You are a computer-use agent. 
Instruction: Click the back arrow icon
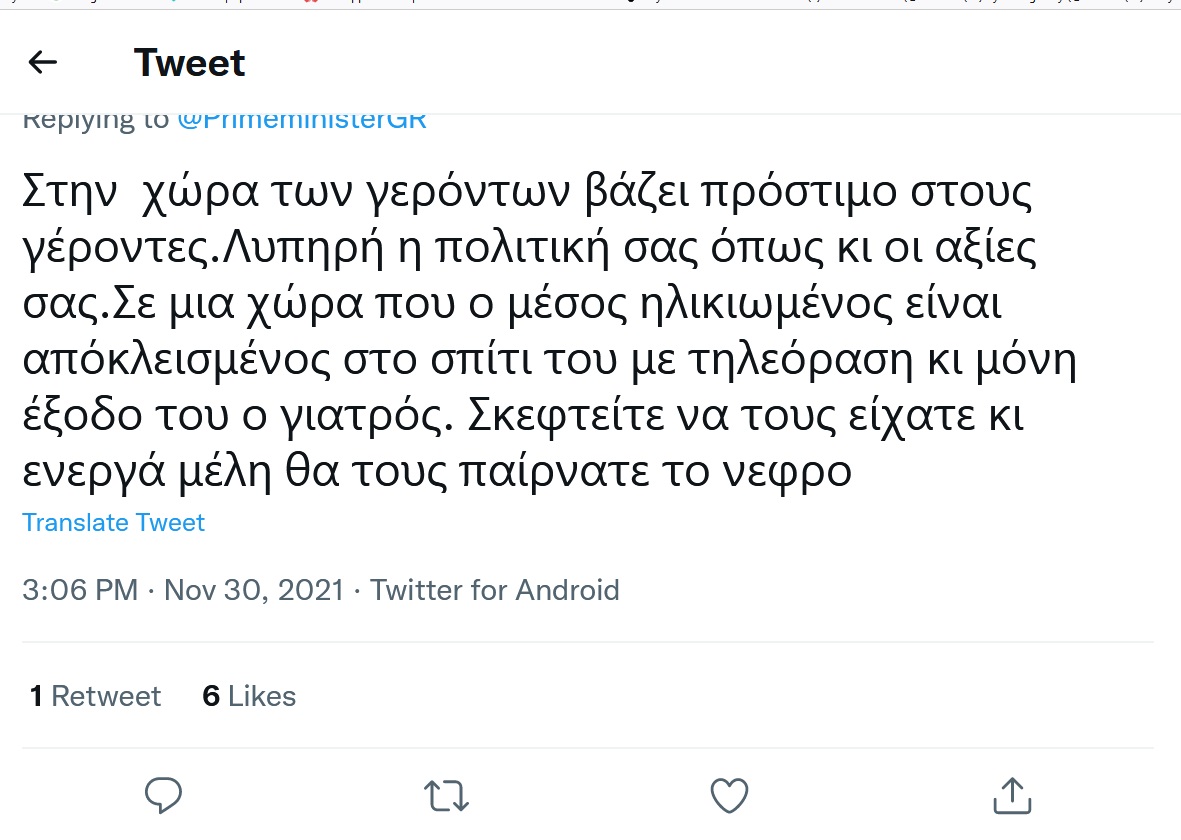42,63
